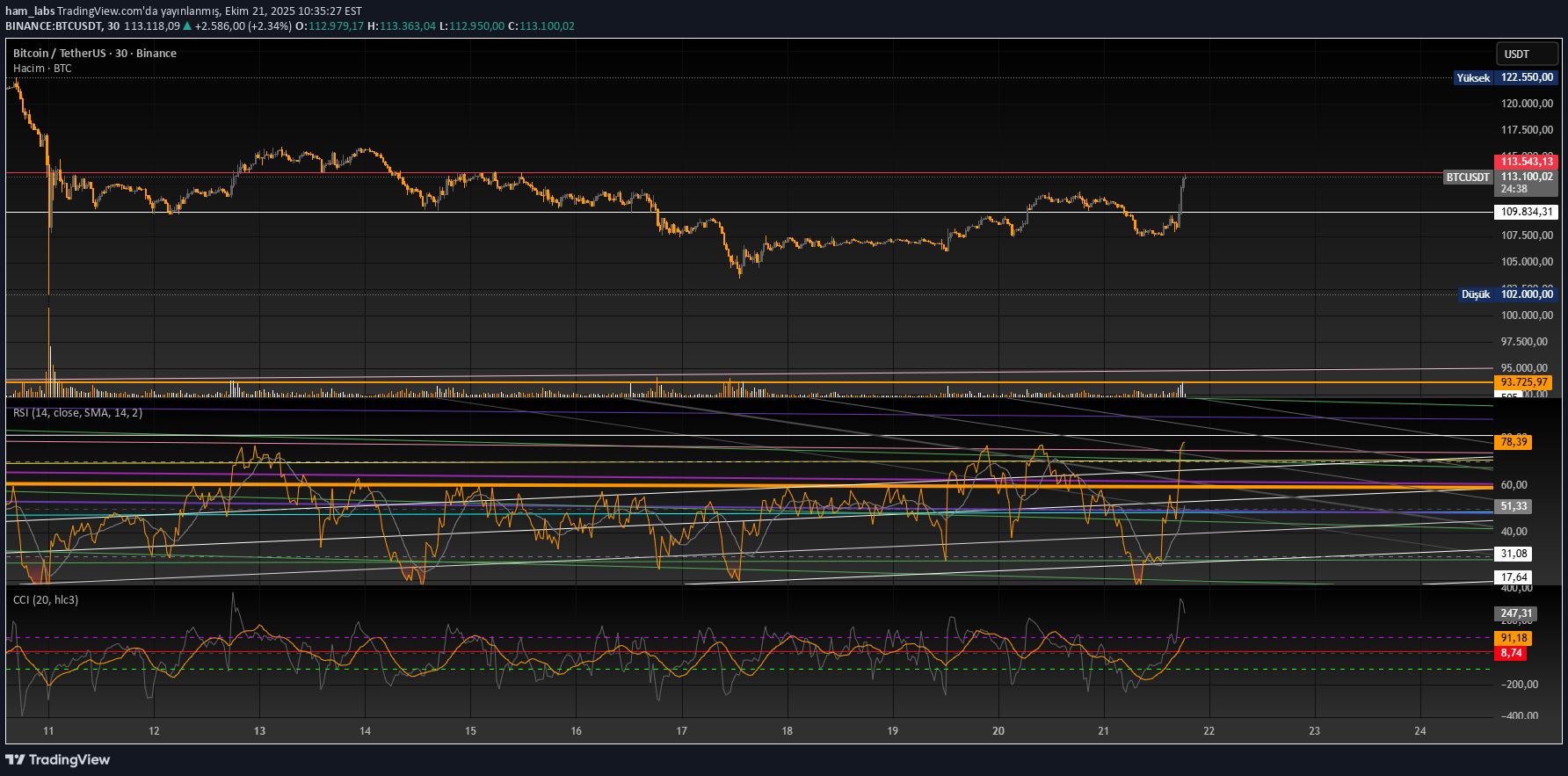This screenshot has height=776, width=1568.
Task: Open the CCI (20, hlc3) indicator legend
Action: point(46,600)
